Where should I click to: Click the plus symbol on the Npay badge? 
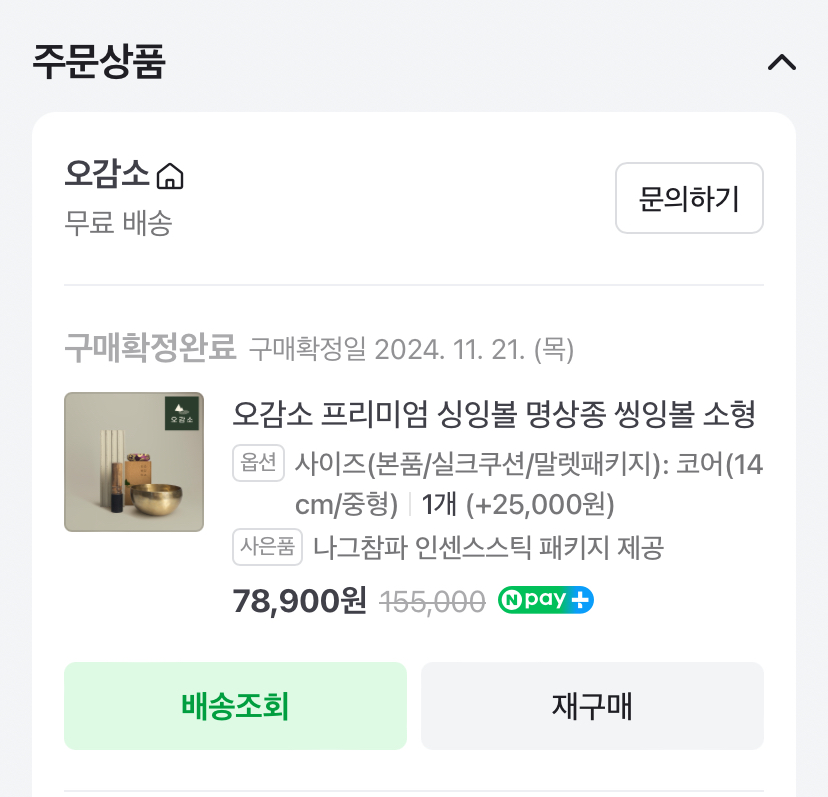[580, 600]
